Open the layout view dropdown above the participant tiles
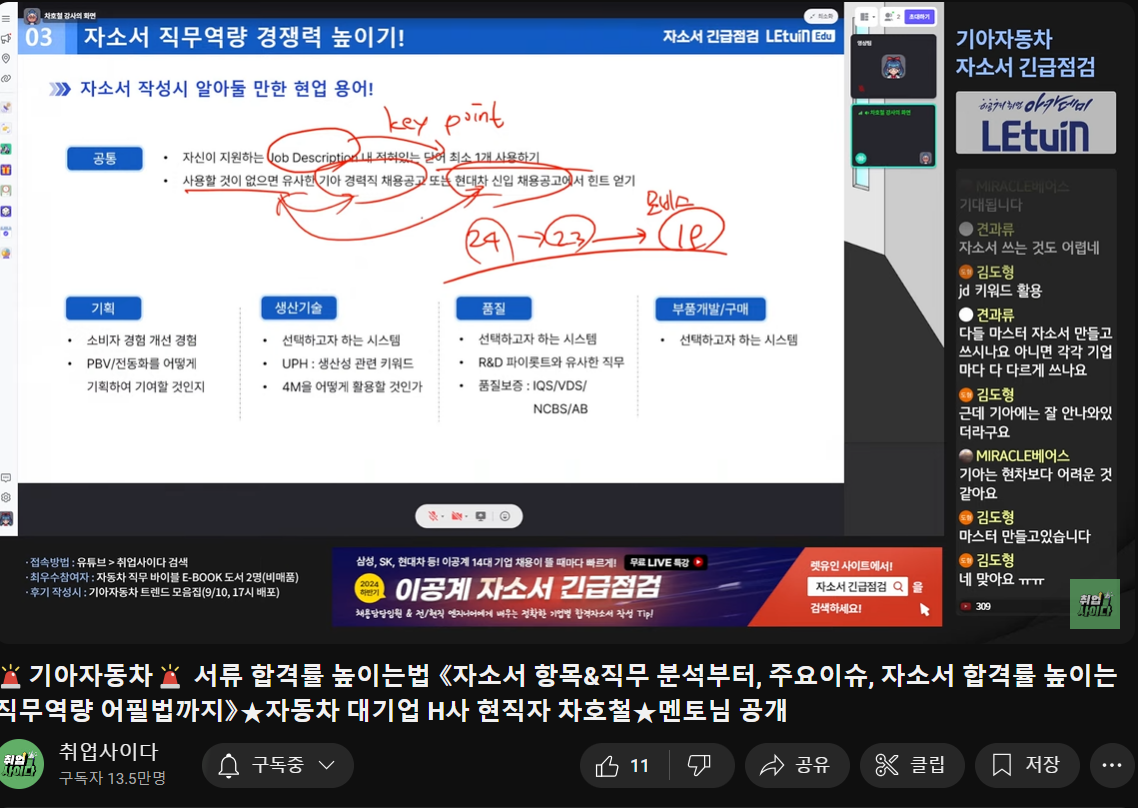 [x=867, y=17]
